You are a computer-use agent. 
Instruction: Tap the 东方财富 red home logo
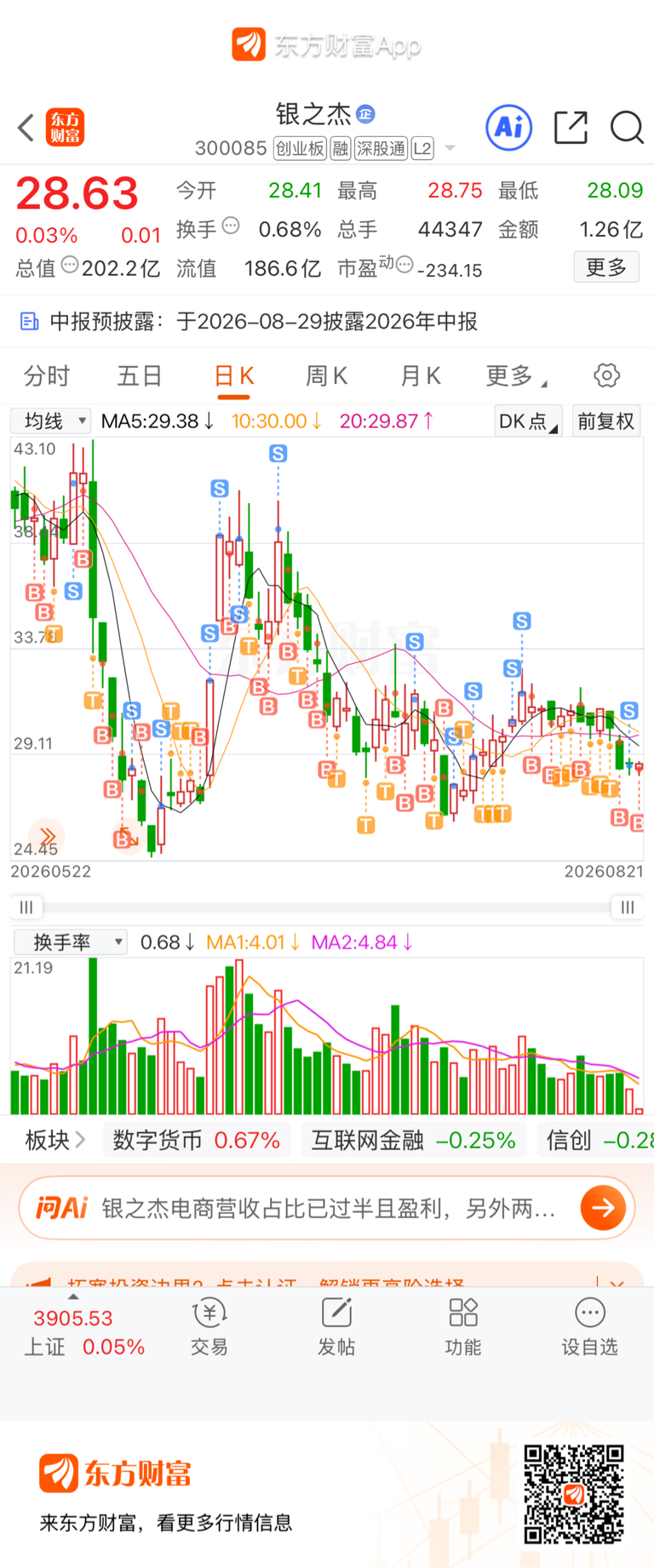(x=65, y=129)
